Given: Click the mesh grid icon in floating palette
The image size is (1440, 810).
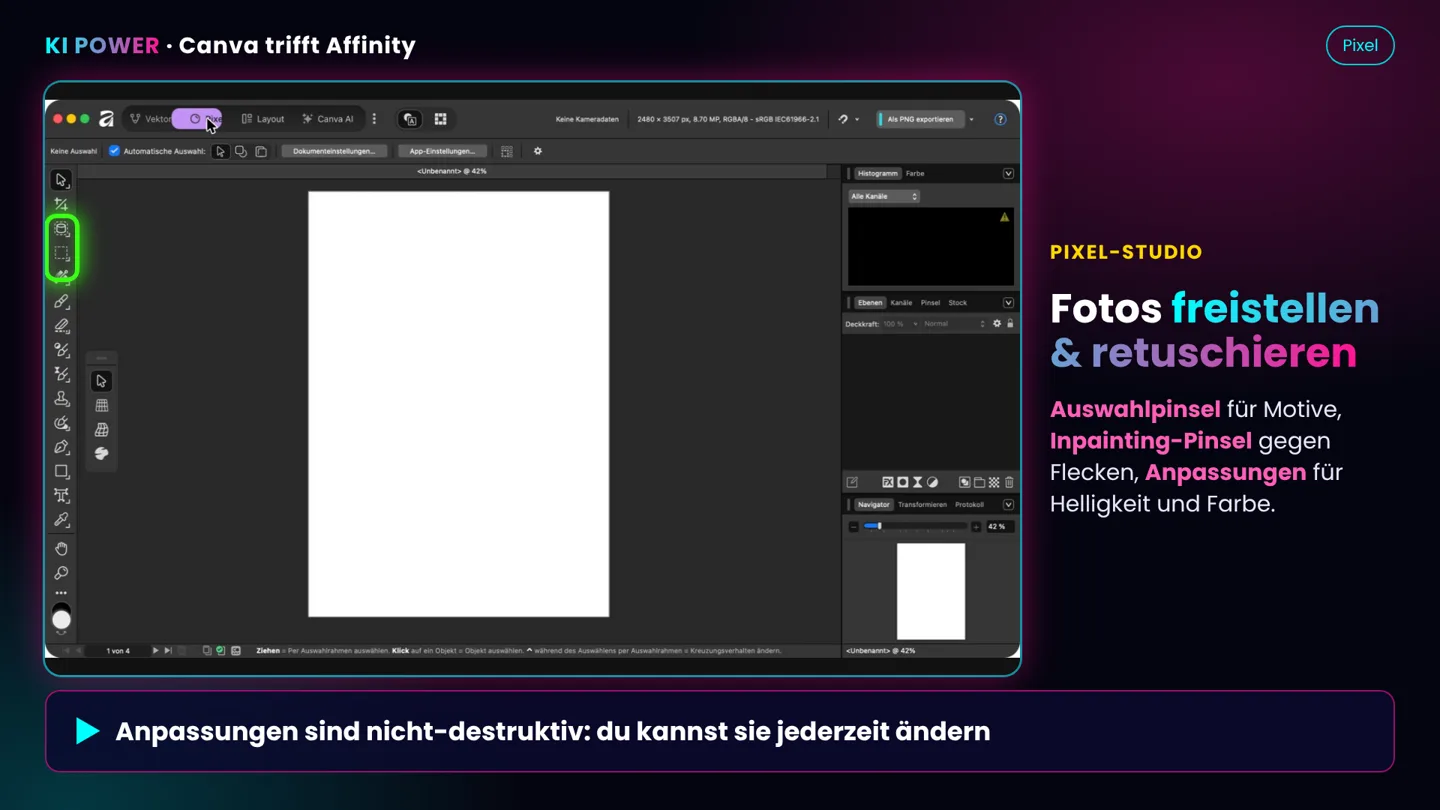Looking at the screenshot, I should point(101,405).
